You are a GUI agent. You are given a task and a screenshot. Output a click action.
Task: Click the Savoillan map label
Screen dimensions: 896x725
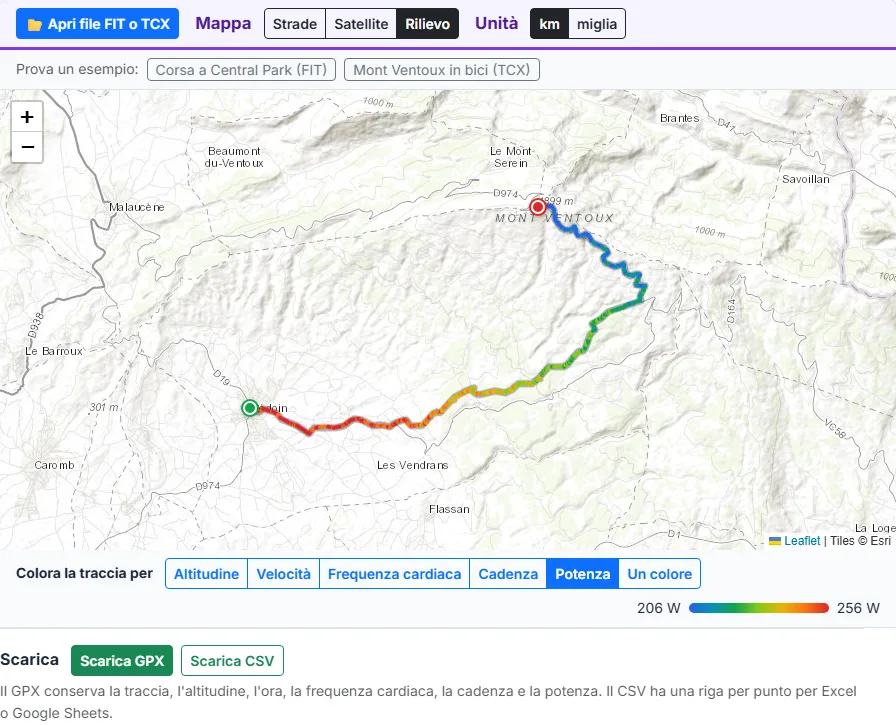tap(806, 179)
